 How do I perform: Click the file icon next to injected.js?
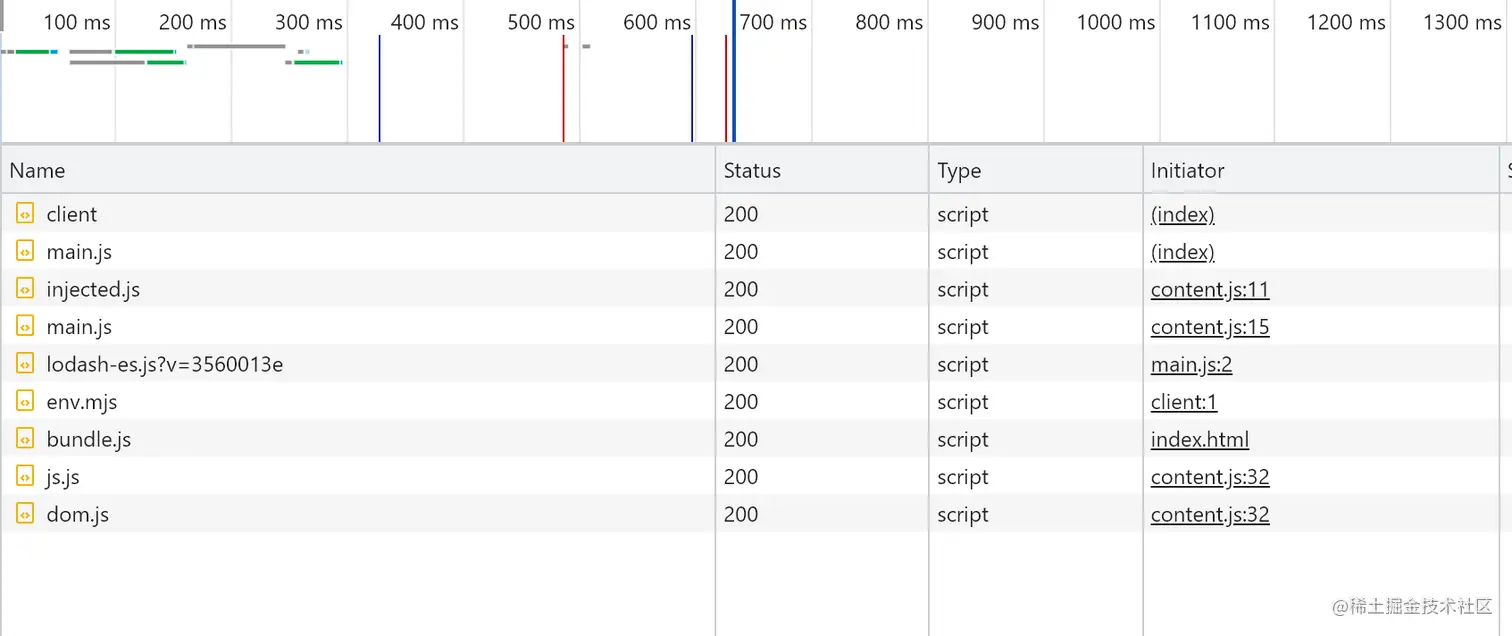pos(25,289)
